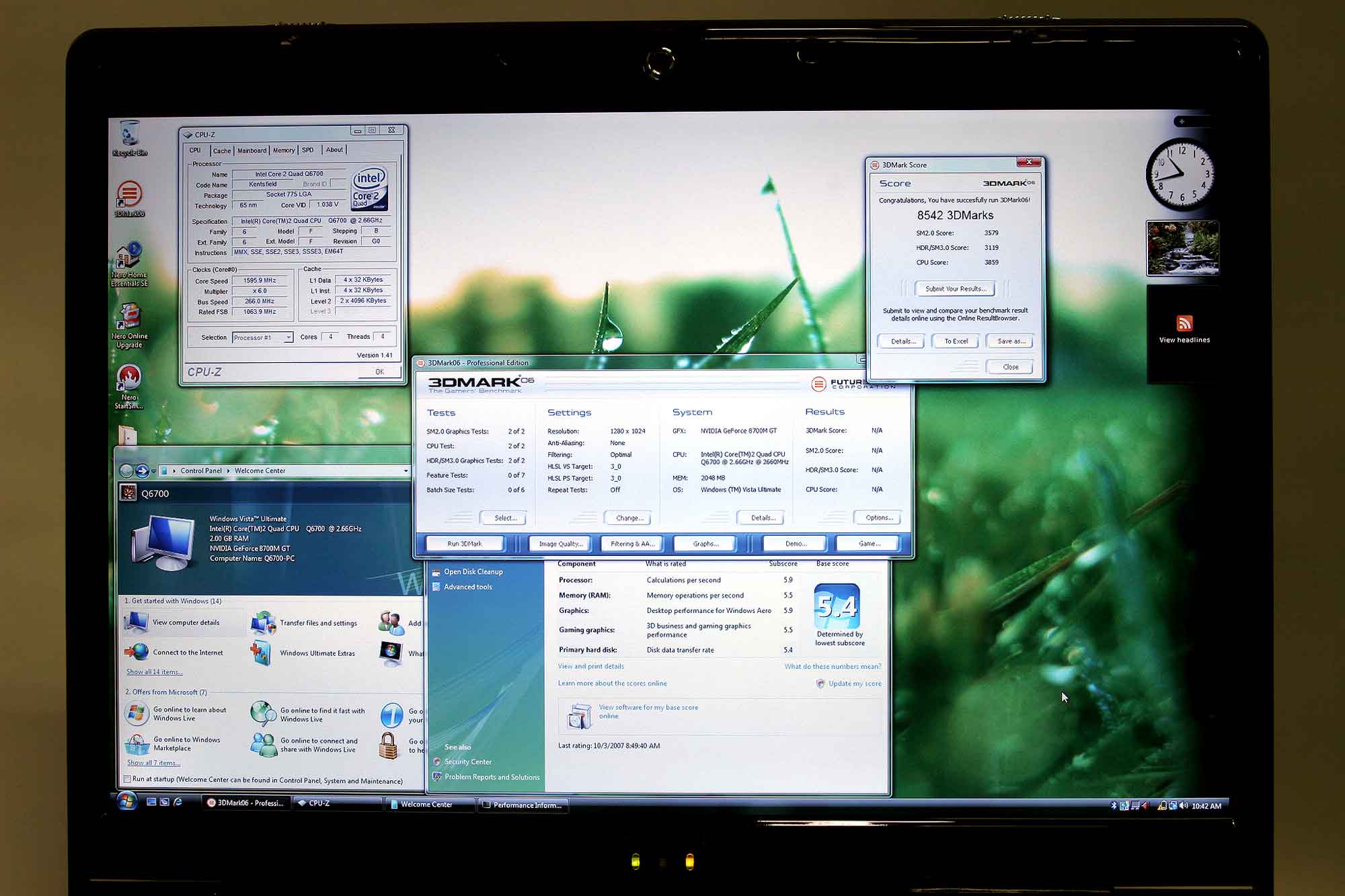The image size is (1345, 896).
Task: Click Show all 14 items link
Action: pos(154,672)
